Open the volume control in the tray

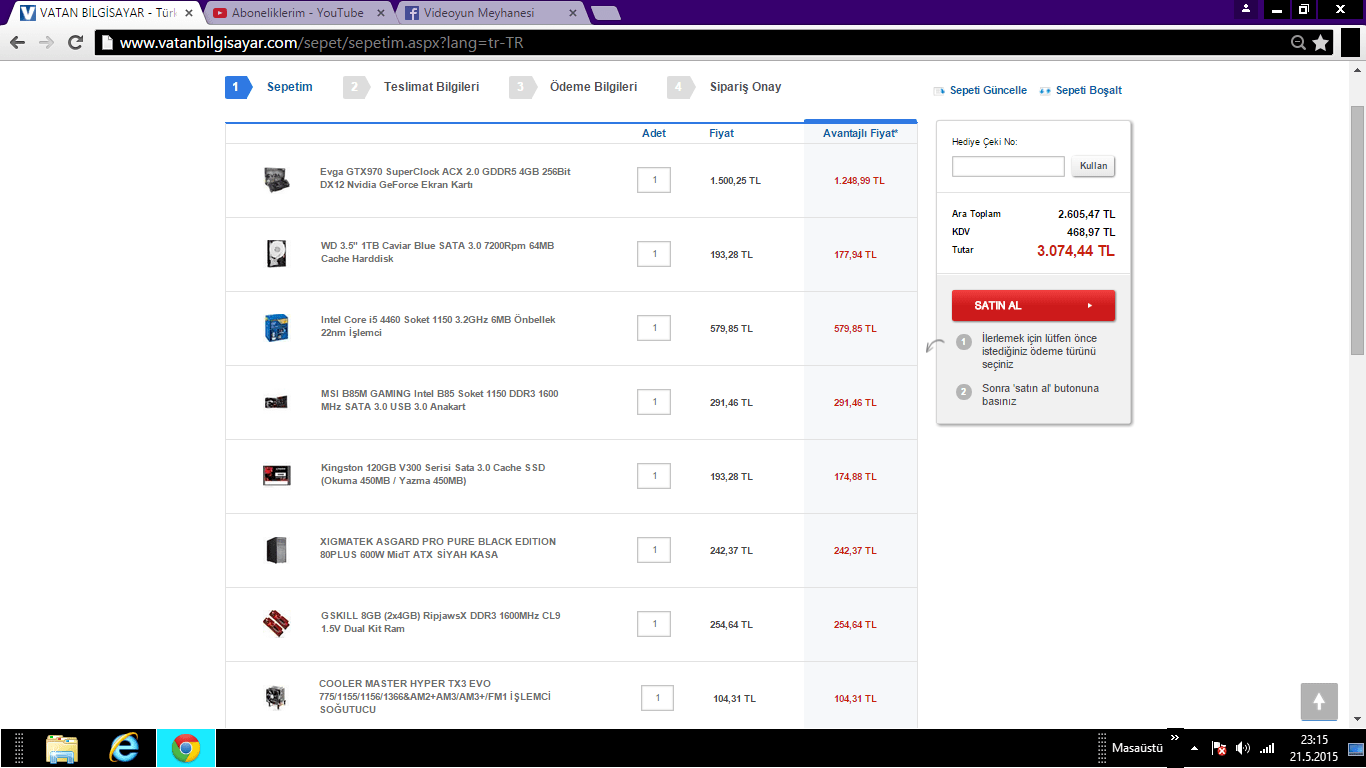tap(1243, 748)
